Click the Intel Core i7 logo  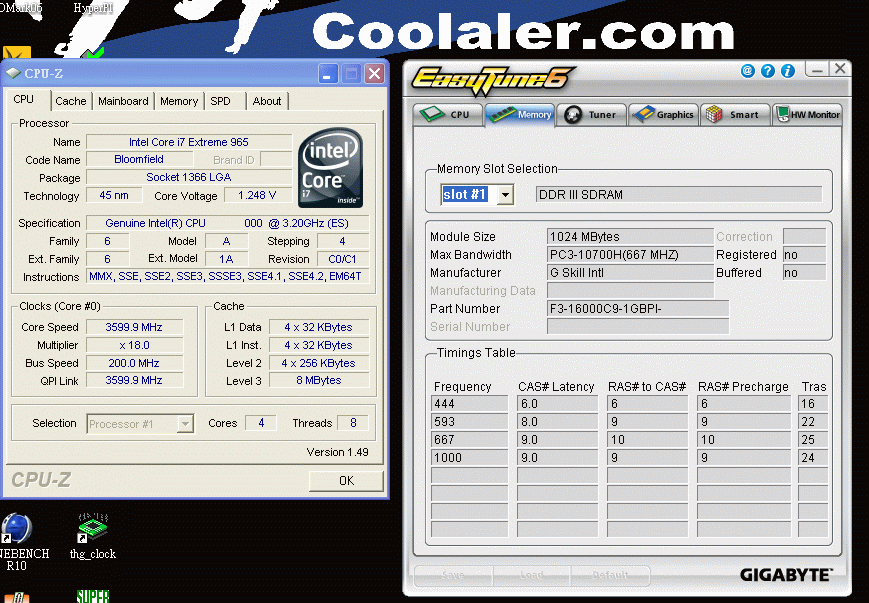330,167
